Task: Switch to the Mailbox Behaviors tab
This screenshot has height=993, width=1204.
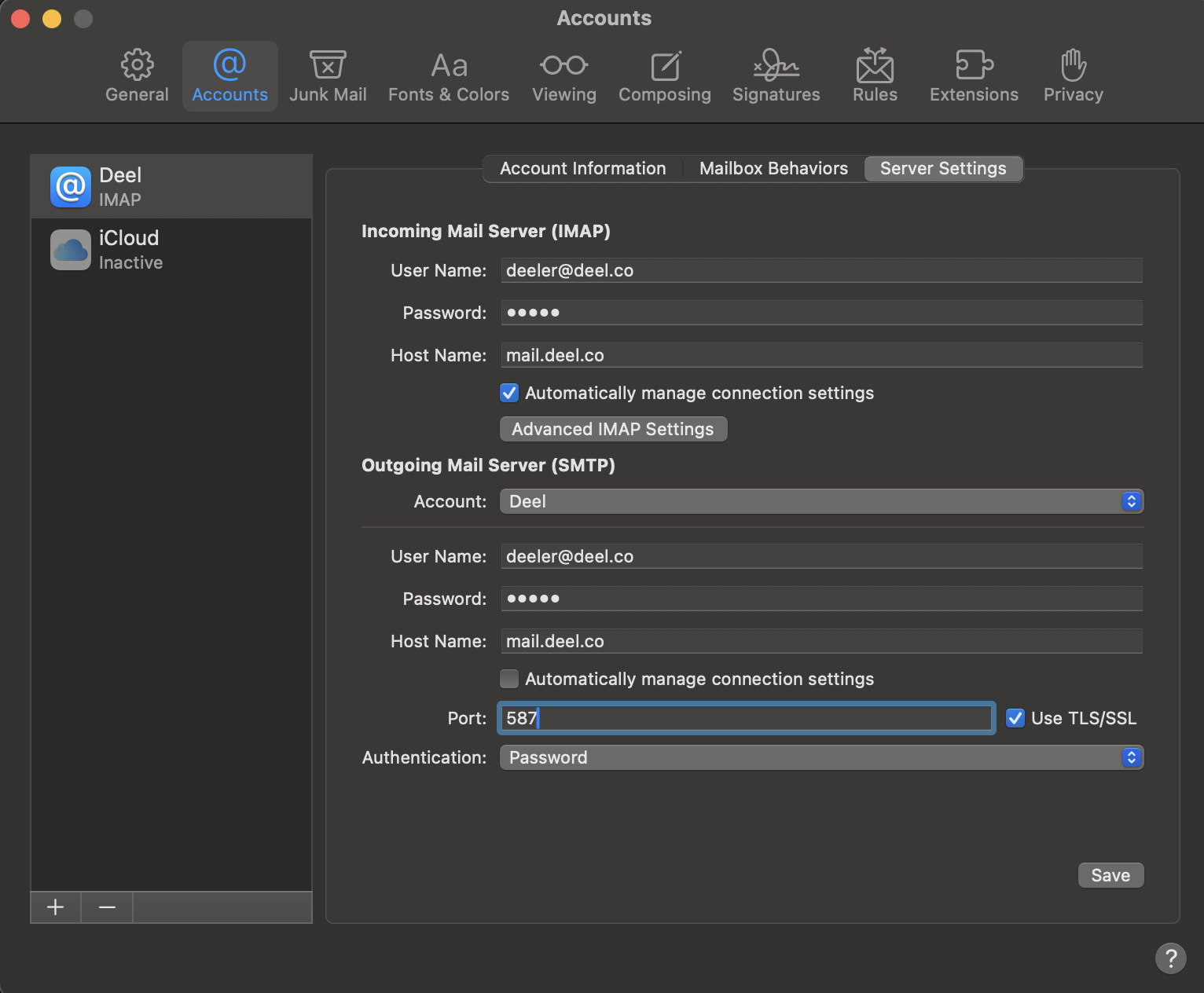Action: [773, 169]
